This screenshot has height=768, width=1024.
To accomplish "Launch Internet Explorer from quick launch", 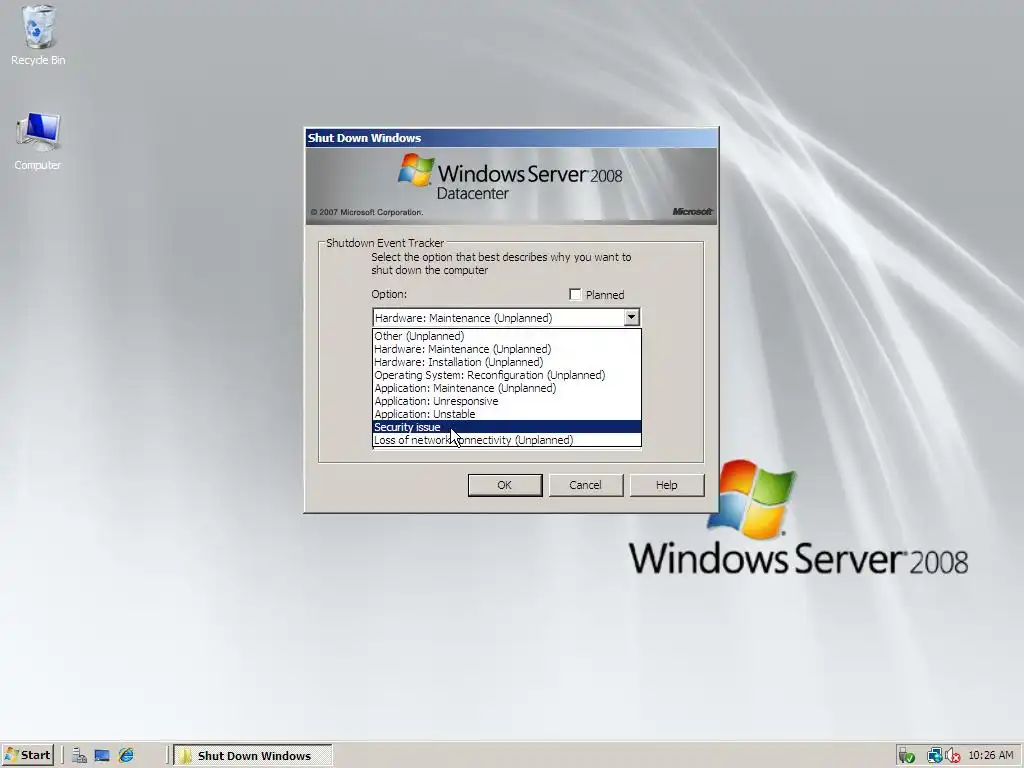I will [126, 756].
